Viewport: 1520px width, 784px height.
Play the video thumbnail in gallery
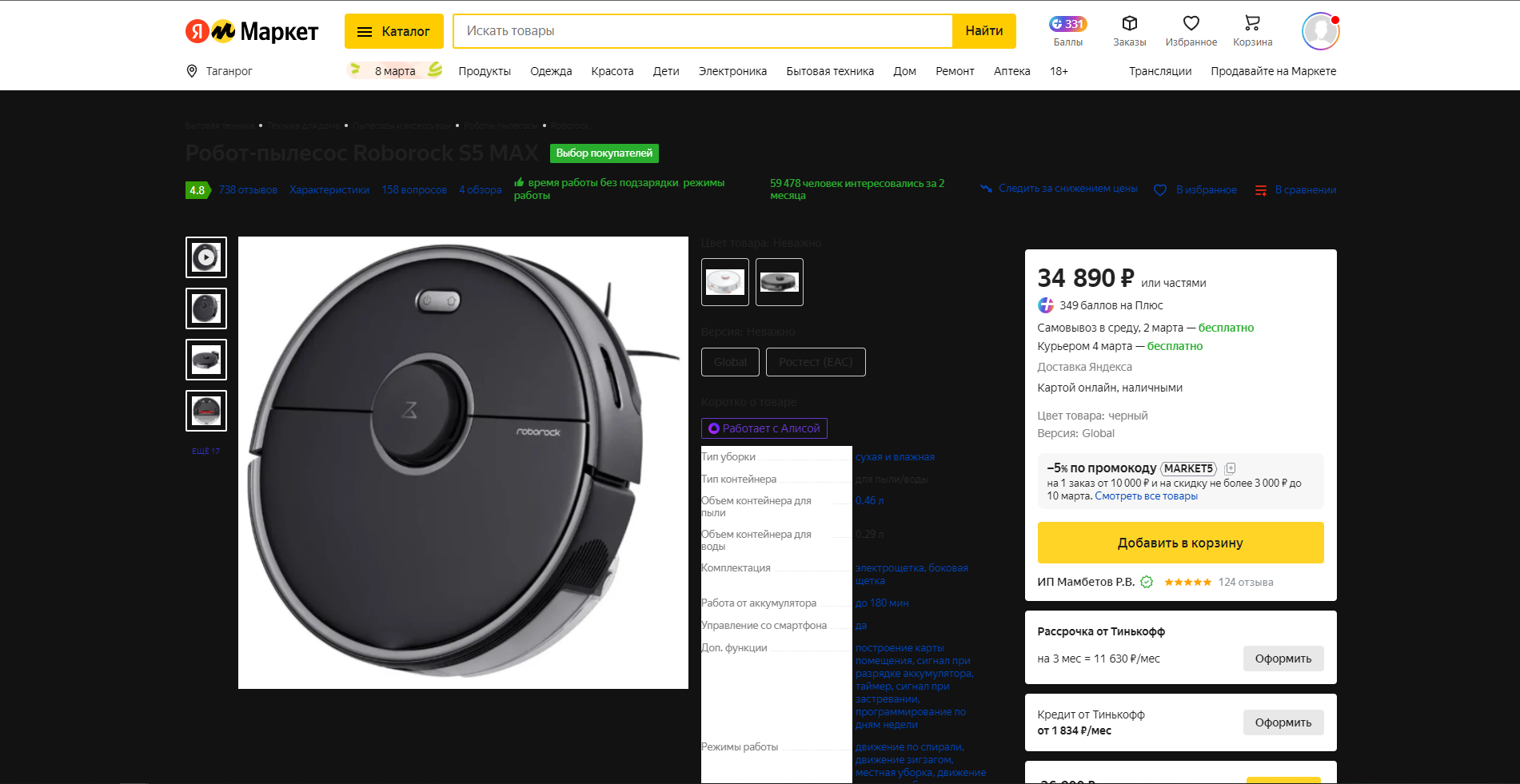206,257
